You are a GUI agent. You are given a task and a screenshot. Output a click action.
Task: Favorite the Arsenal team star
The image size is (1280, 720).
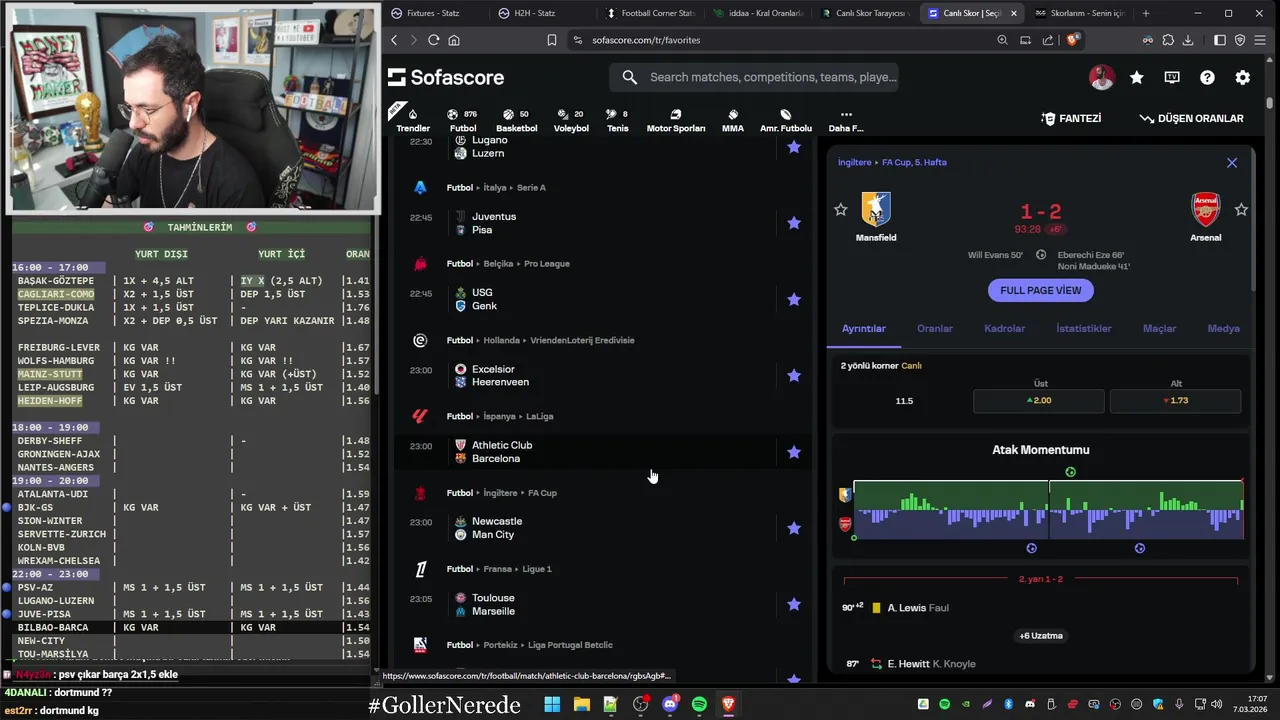[x=1241, y=210]
